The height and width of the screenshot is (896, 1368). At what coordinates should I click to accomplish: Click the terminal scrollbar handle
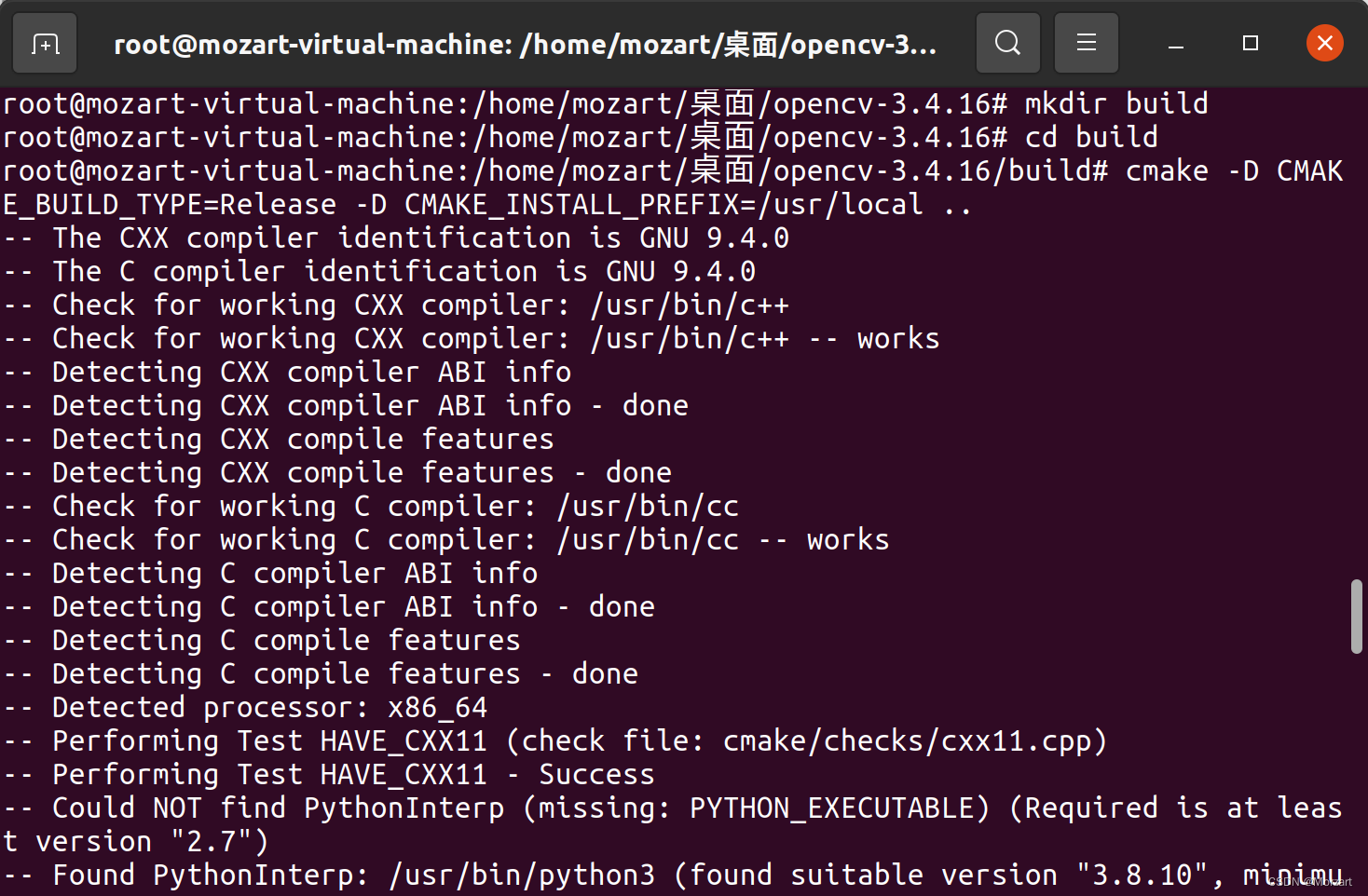coord(1357,617)
